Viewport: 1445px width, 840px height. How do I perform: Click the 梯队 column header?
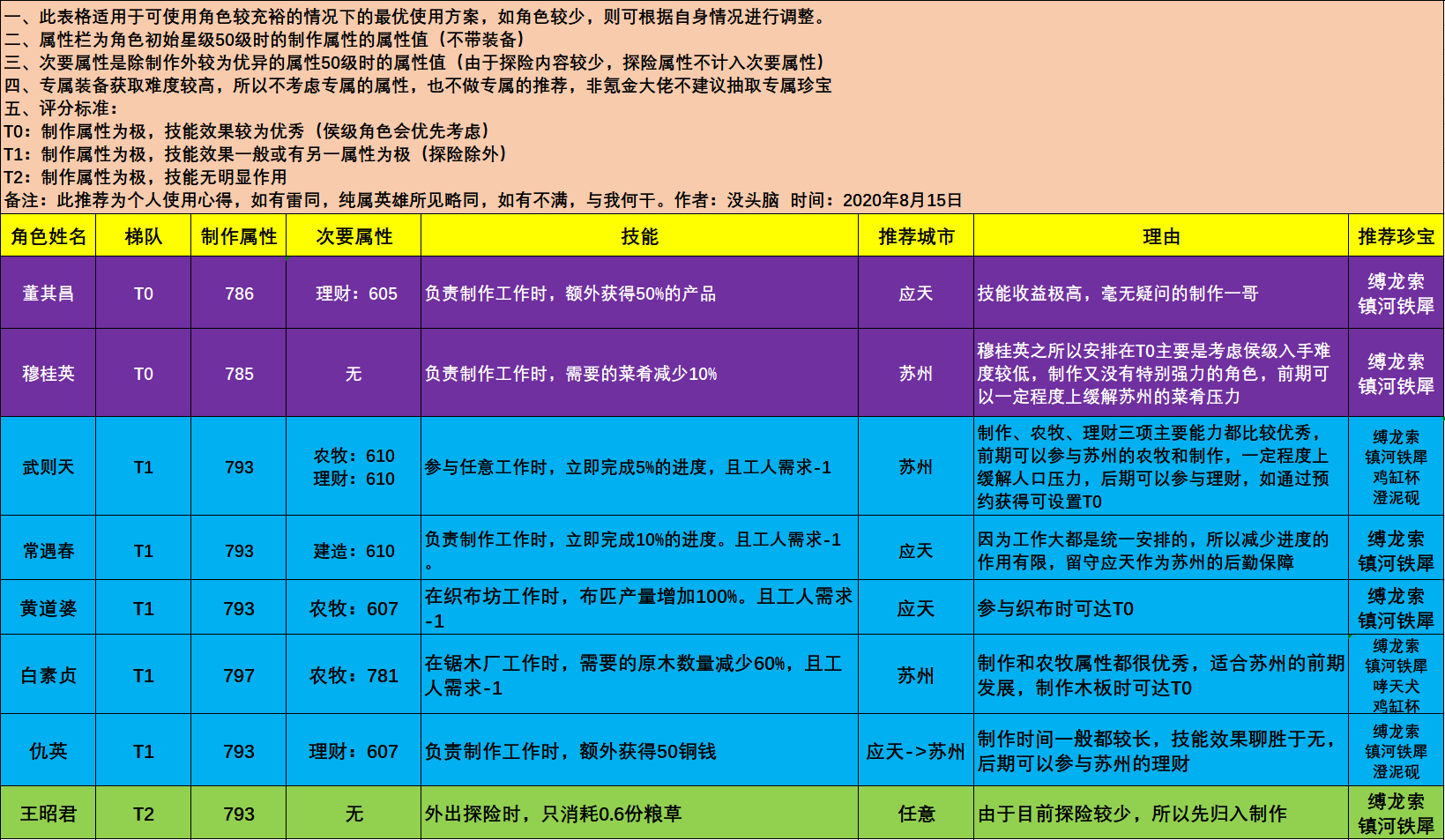(141, 236)
